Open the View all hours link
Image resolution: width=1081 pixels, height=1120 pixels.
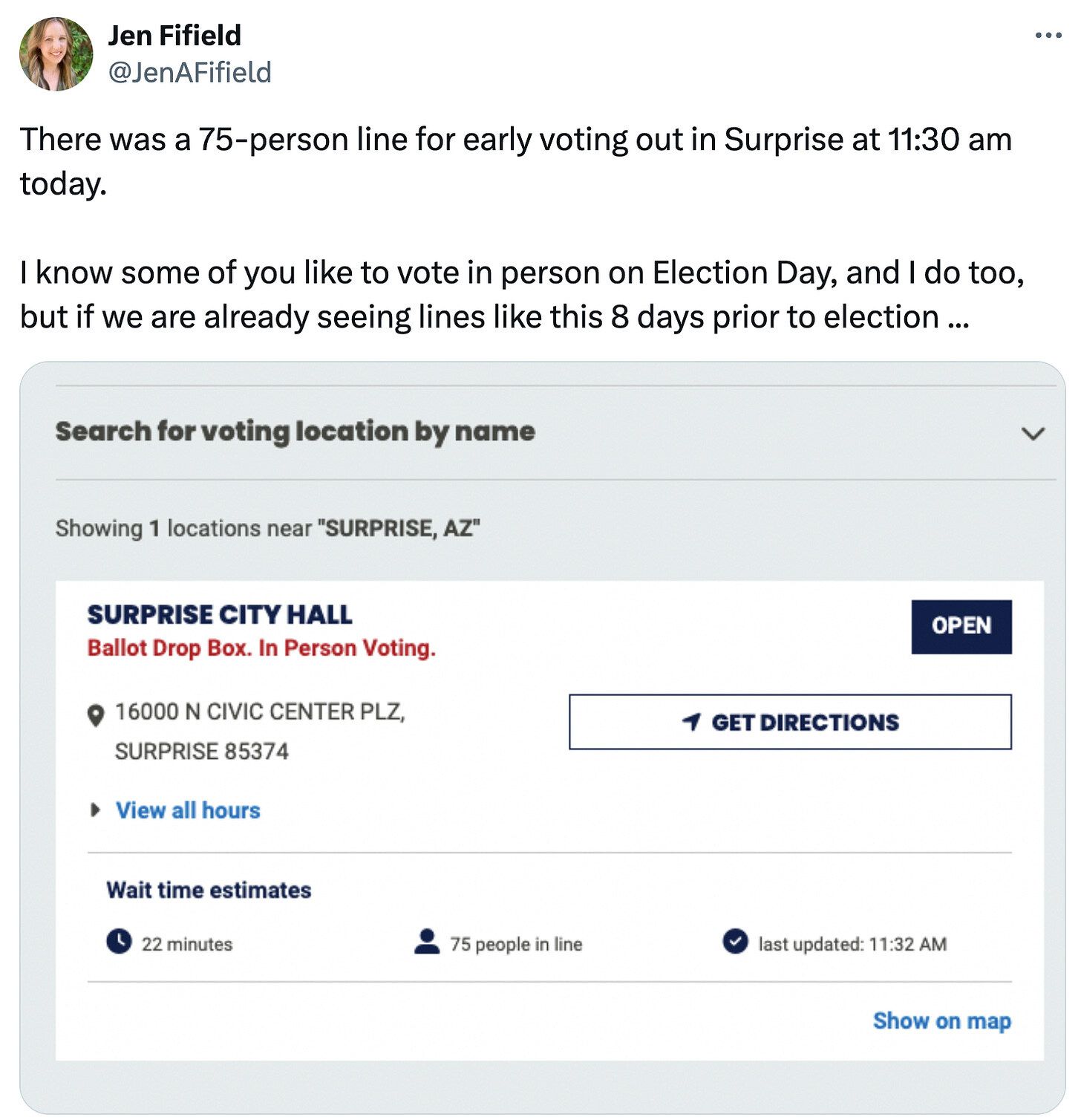coord(188,810)
